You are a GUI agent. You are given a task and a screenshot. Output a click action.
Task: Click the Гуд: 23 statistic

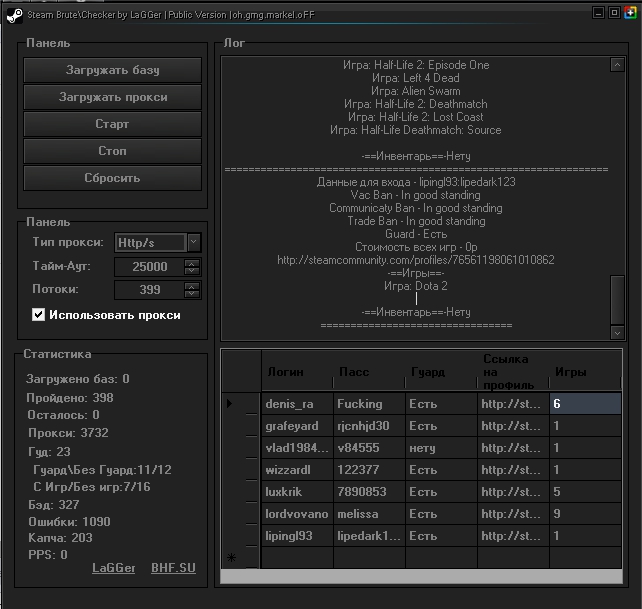click(50, 452)
